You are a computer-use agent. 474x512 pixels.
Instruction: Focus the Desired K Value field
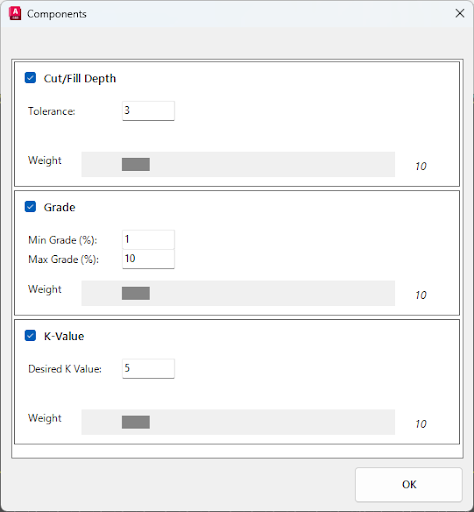(148, 369)
